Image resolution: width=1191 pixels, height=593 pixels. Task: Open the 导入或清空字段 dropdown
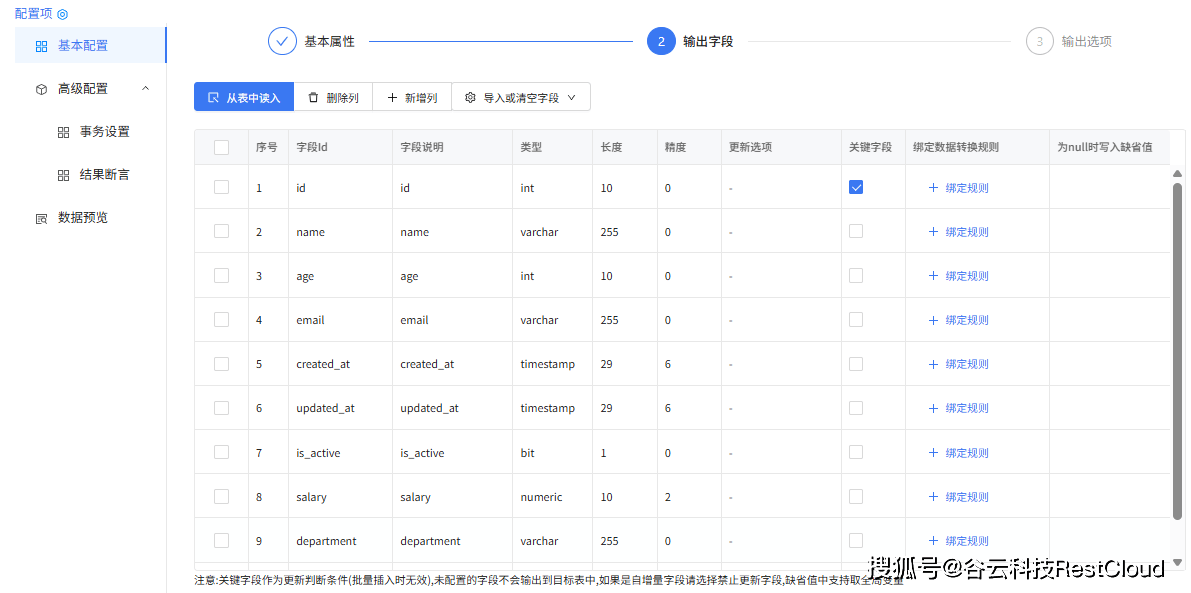[x=521, y=97]
